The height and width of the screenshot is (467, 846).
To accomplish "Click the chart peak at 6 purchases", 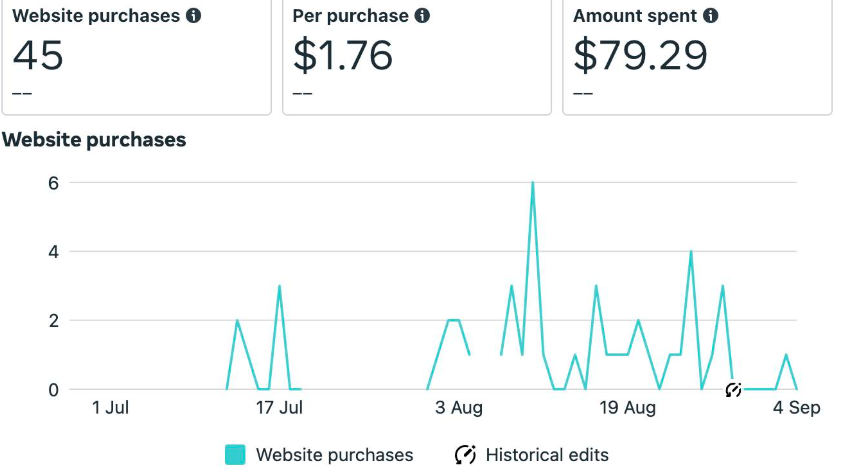I will [532, 183].
